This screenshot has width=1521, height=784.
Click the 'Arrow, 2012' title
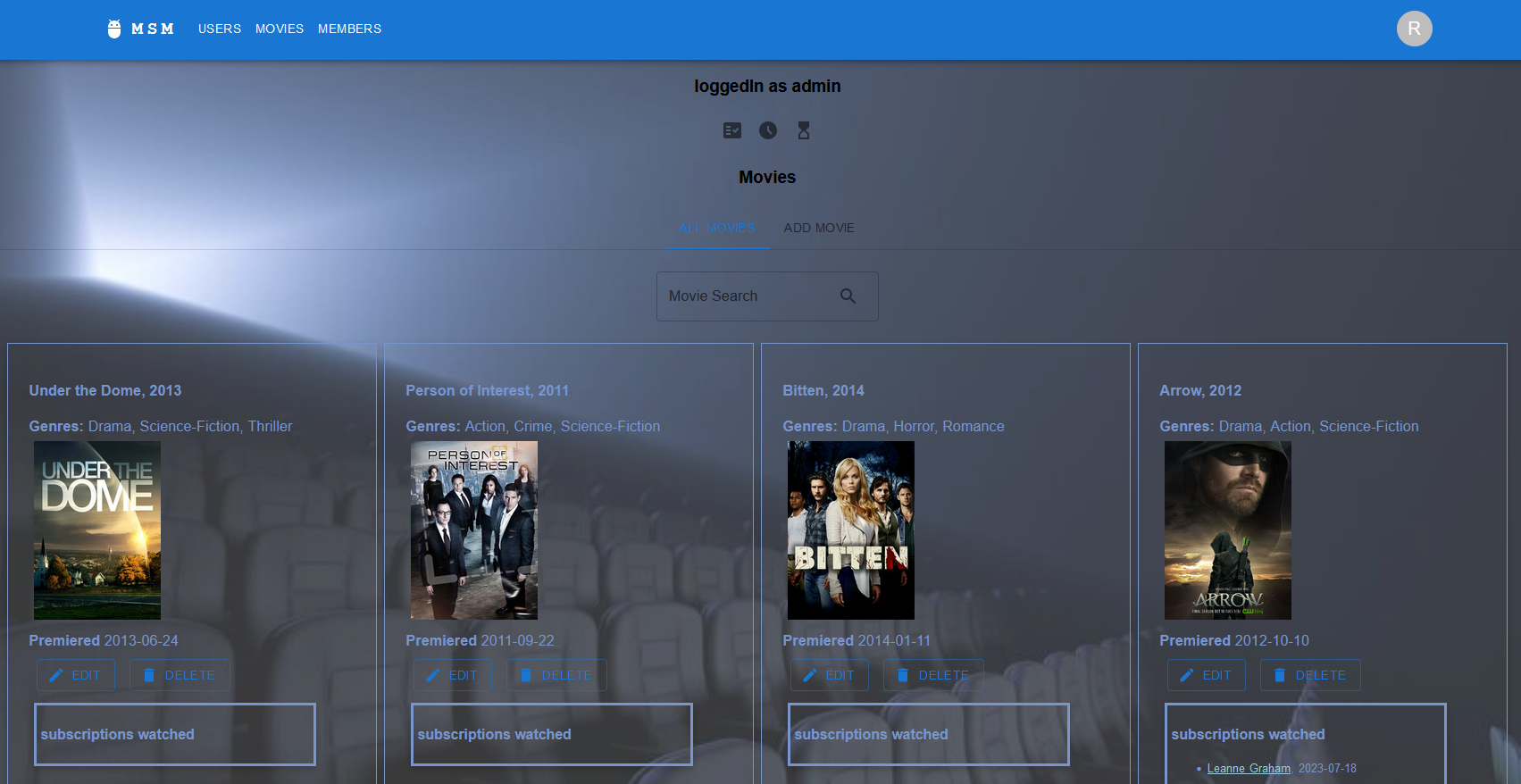point(1200,390)
